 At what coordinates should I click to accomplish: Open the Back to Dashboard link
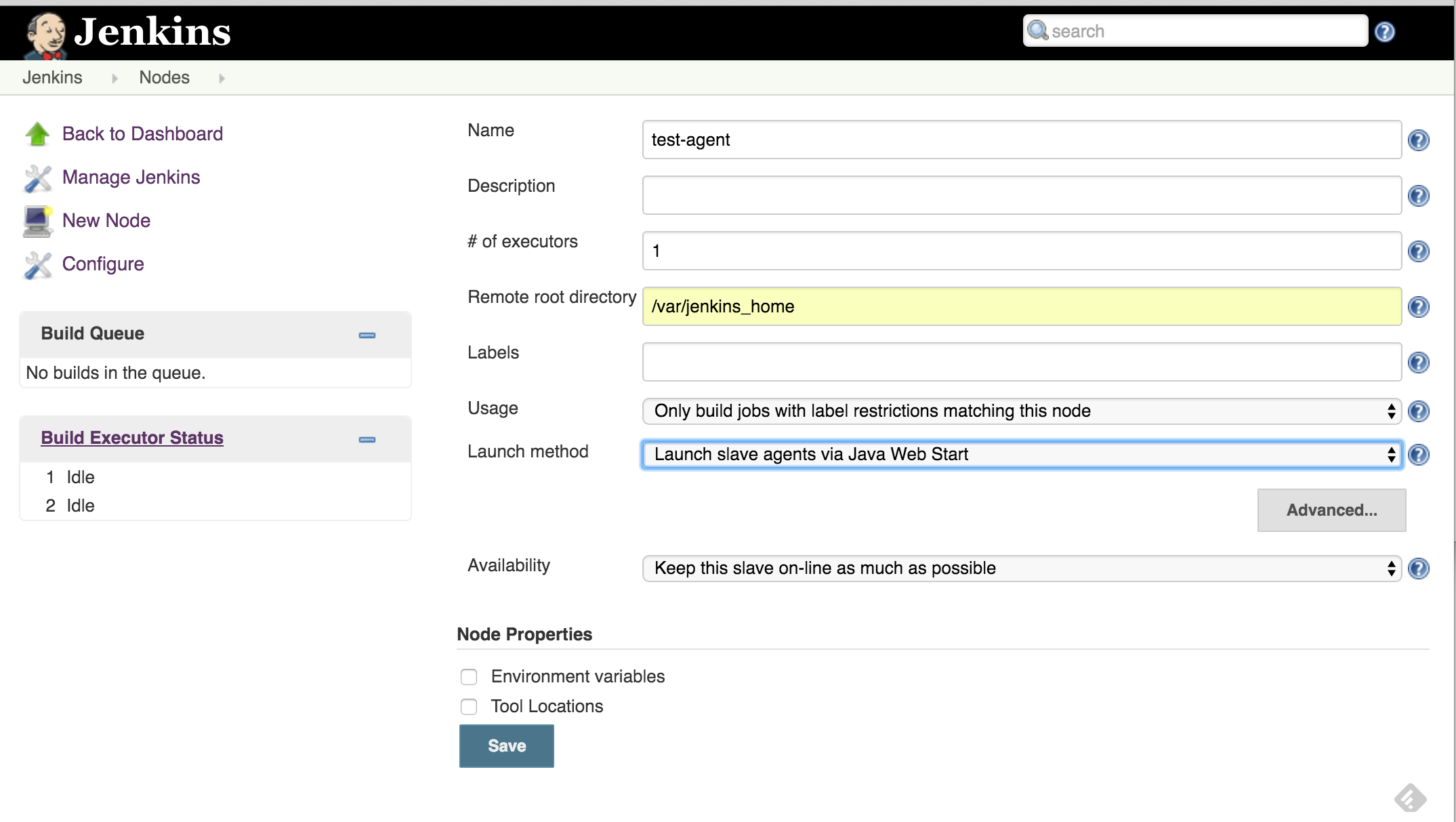pyautogui.click(x=140, y=133)
